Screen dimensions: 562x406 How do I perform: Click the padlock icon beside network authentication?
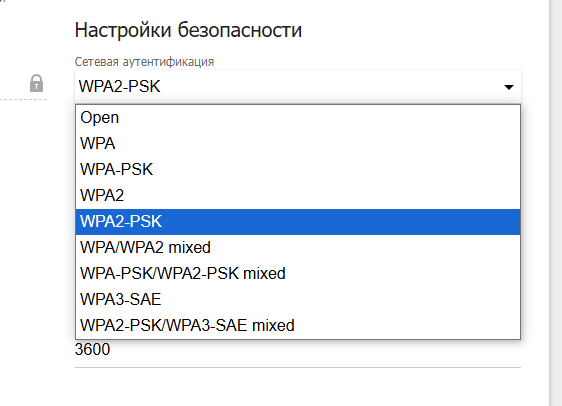36,83
